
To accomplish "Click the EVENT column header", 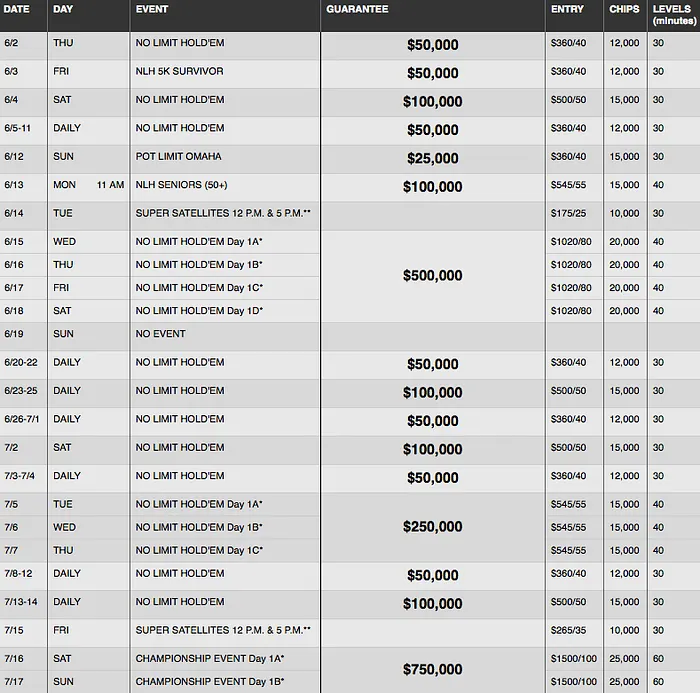I will click(x=152, y=9).
